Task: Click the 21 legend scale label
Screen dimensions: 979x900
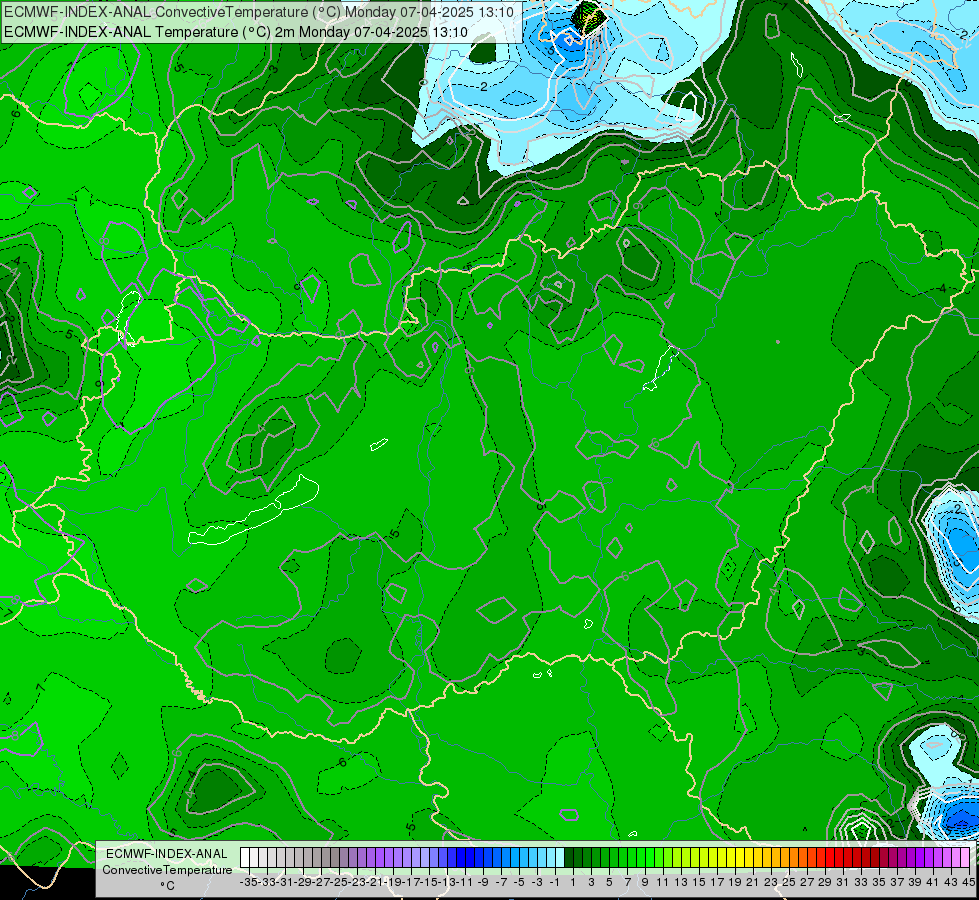Action: pos(752,882)
